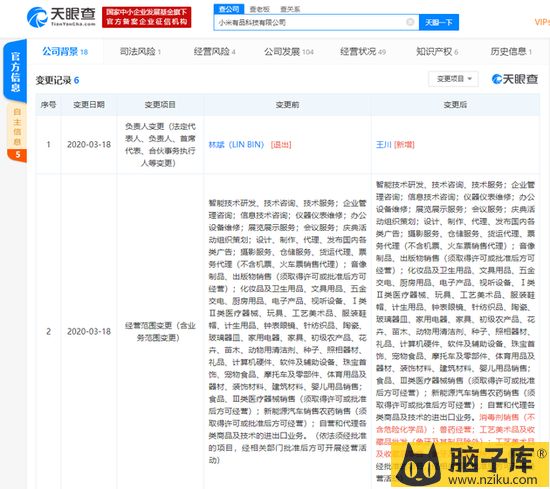Screen dimensions: 550x489
Task: Open the 公司发展 tab
Action: [289, 52]
